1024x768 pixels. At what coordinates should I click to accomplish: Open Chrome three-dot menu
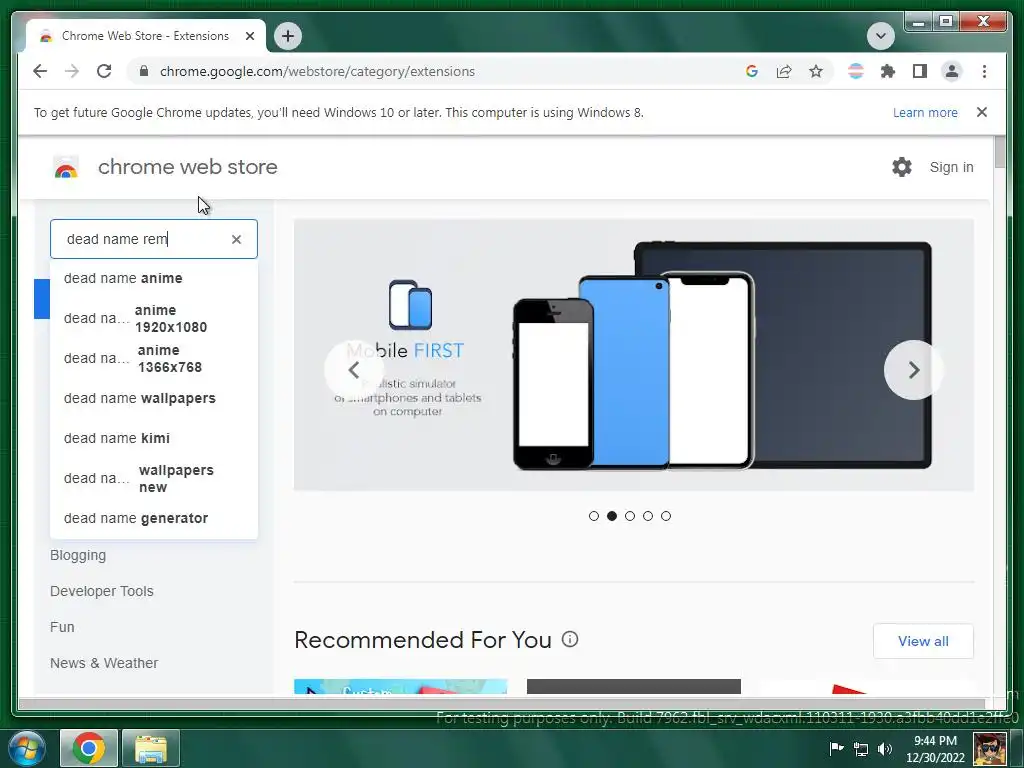[x=984, y=71]
